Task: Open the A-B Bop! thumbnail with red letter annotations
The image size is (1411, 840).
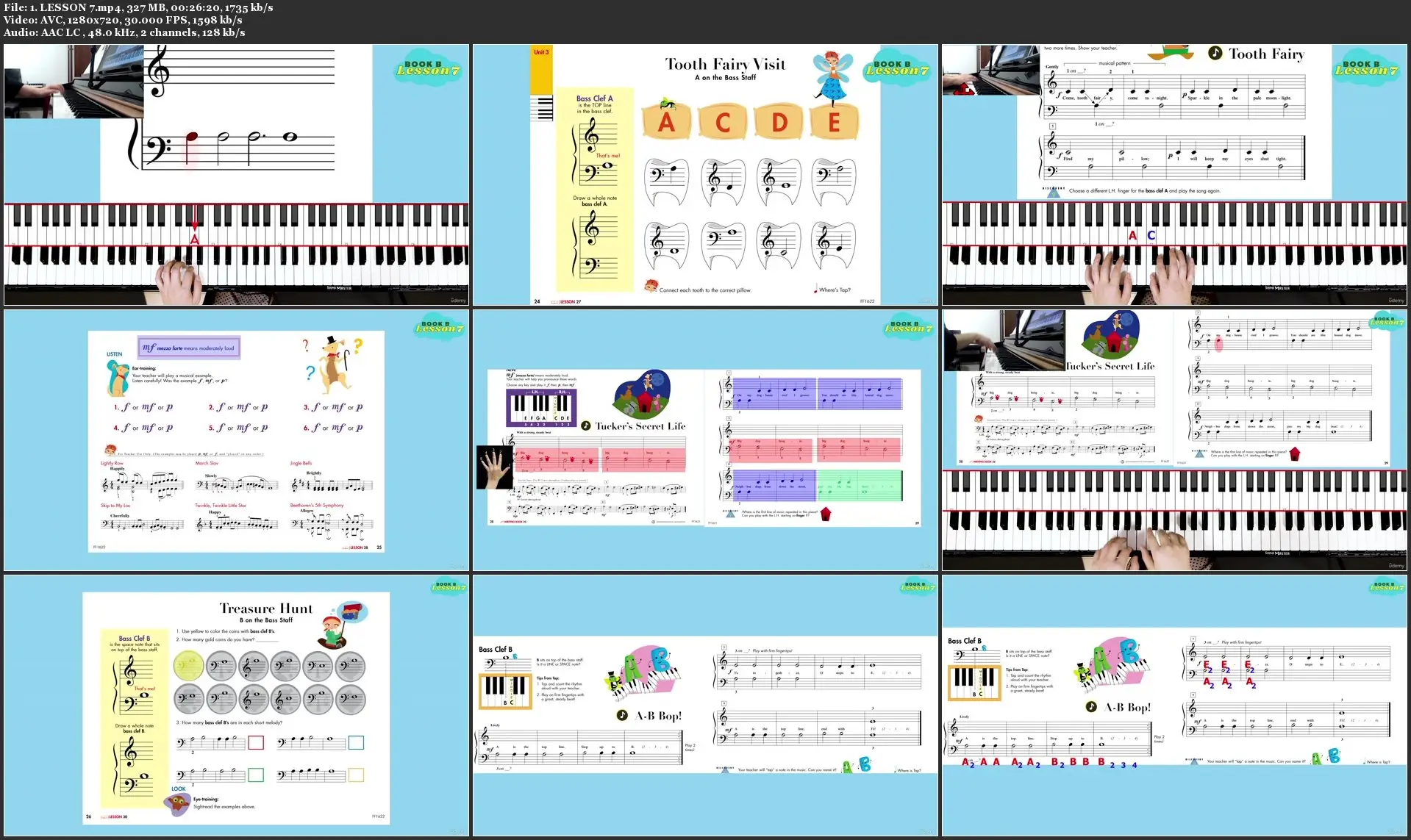Action: (x=1174, y=706)
